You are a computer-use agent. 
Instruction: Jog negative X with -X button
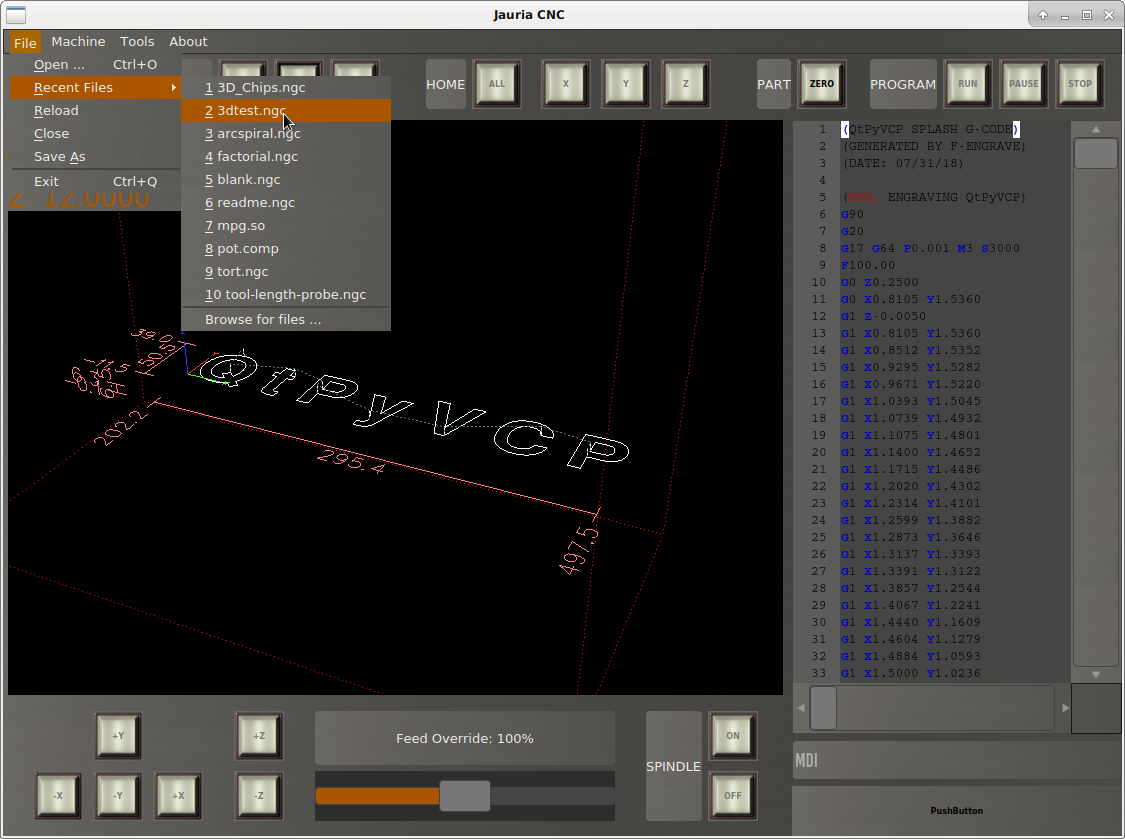pos(58,796)
